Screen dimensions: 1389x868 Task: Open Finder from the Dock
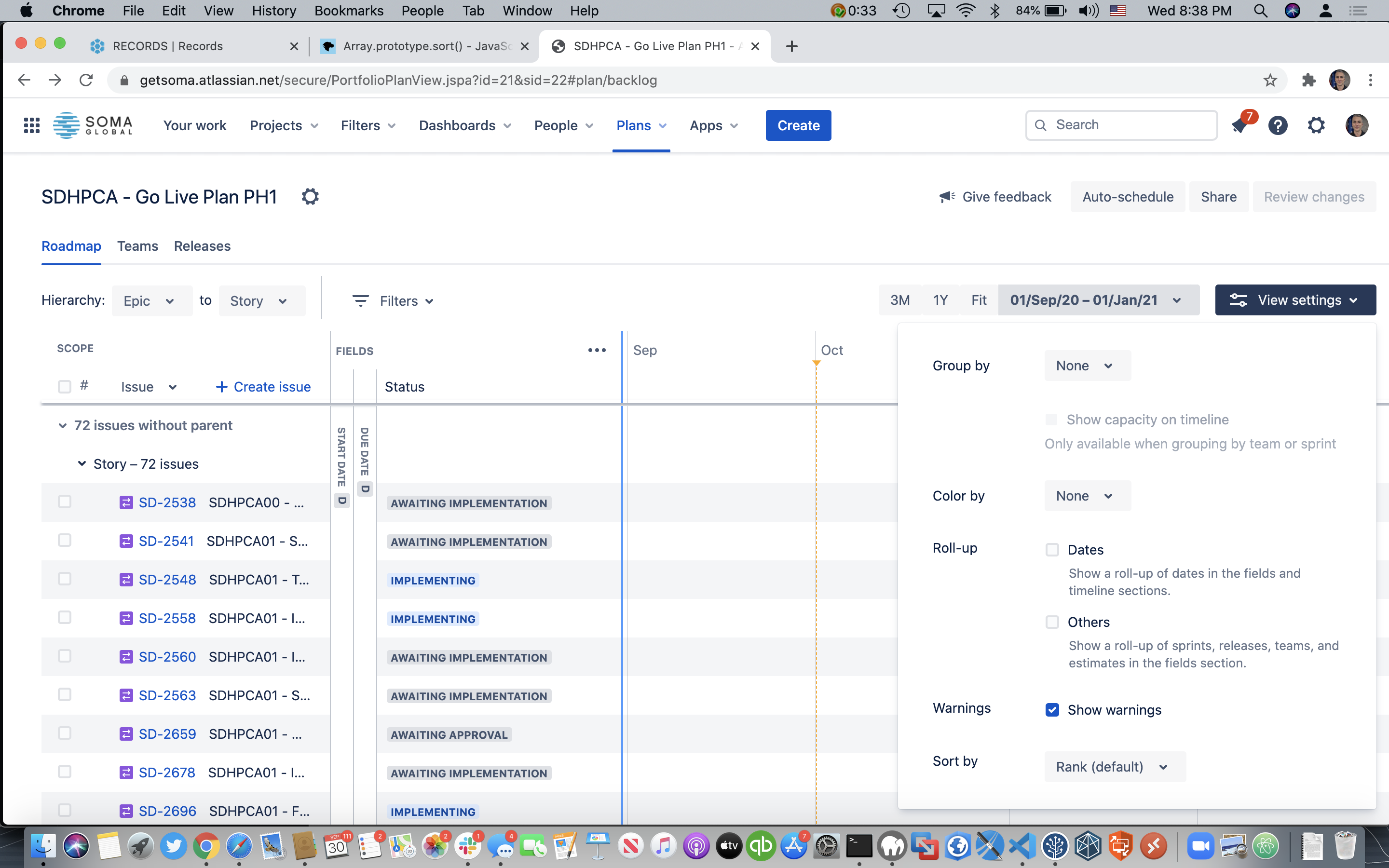43,846
